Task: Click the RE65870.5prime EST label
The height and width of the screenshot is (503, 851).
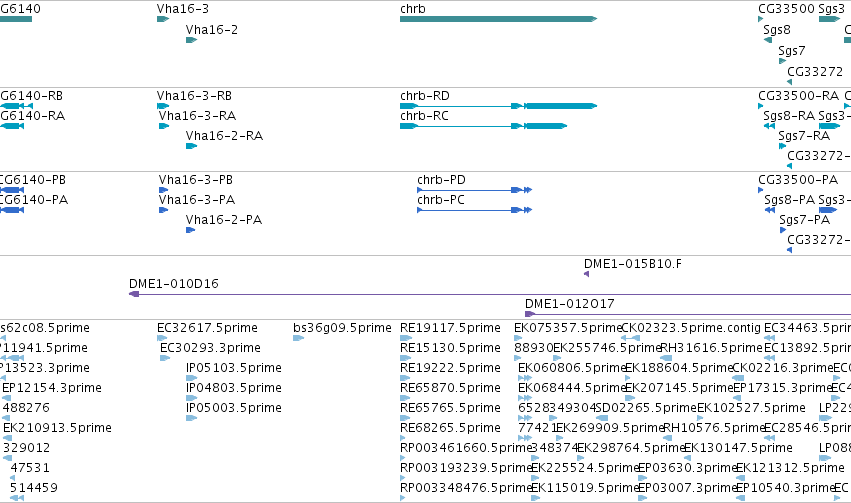Action: pyautogui.click(x=450, y=389)
